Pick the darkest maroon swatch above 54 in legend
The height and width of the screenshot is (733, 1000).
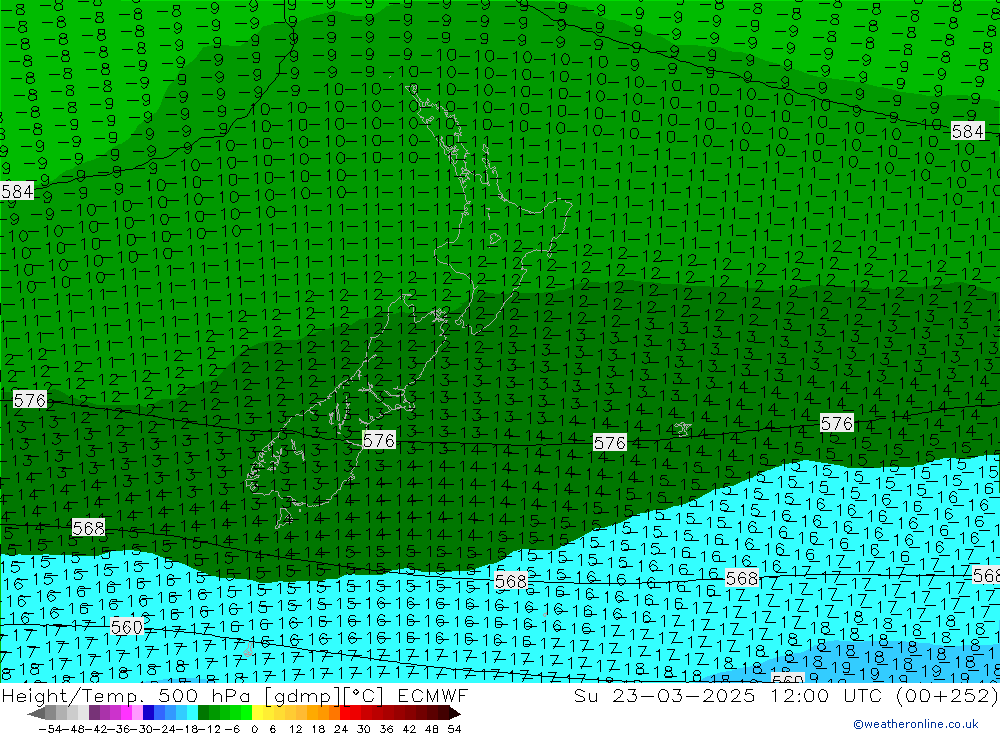point(443,713)
